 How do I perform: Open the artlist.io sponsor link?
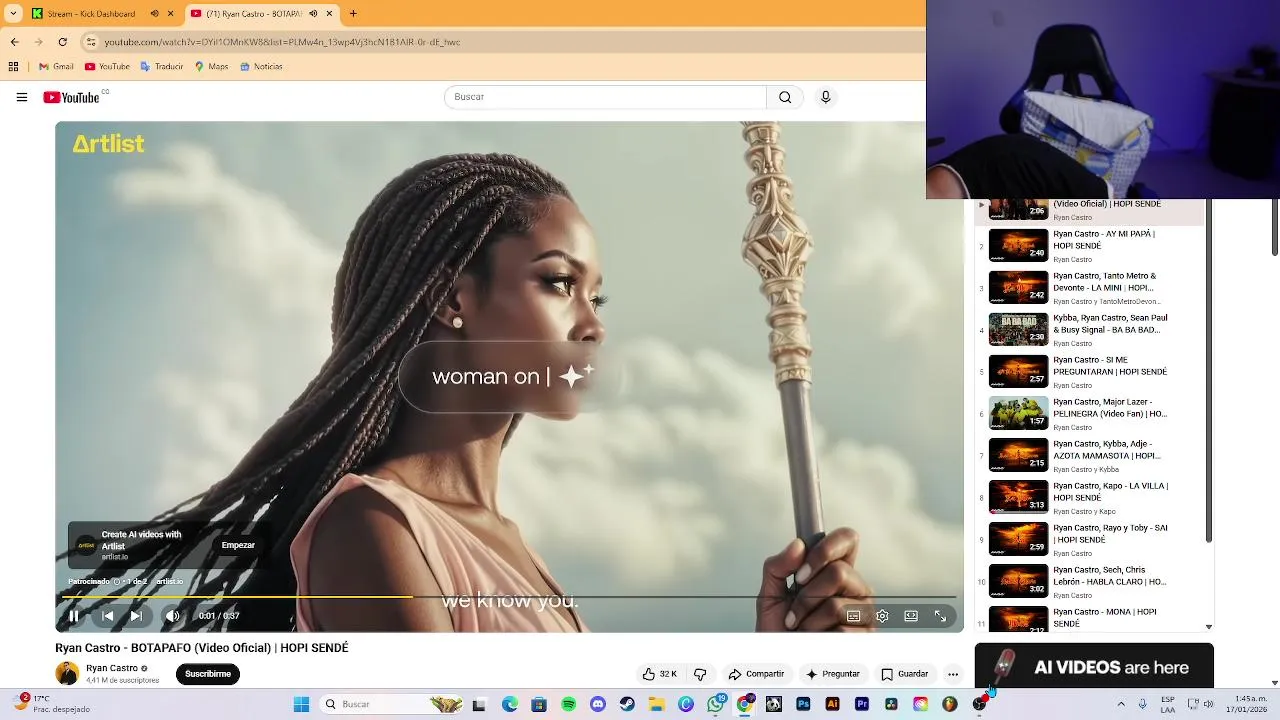[x=170, y=581]
